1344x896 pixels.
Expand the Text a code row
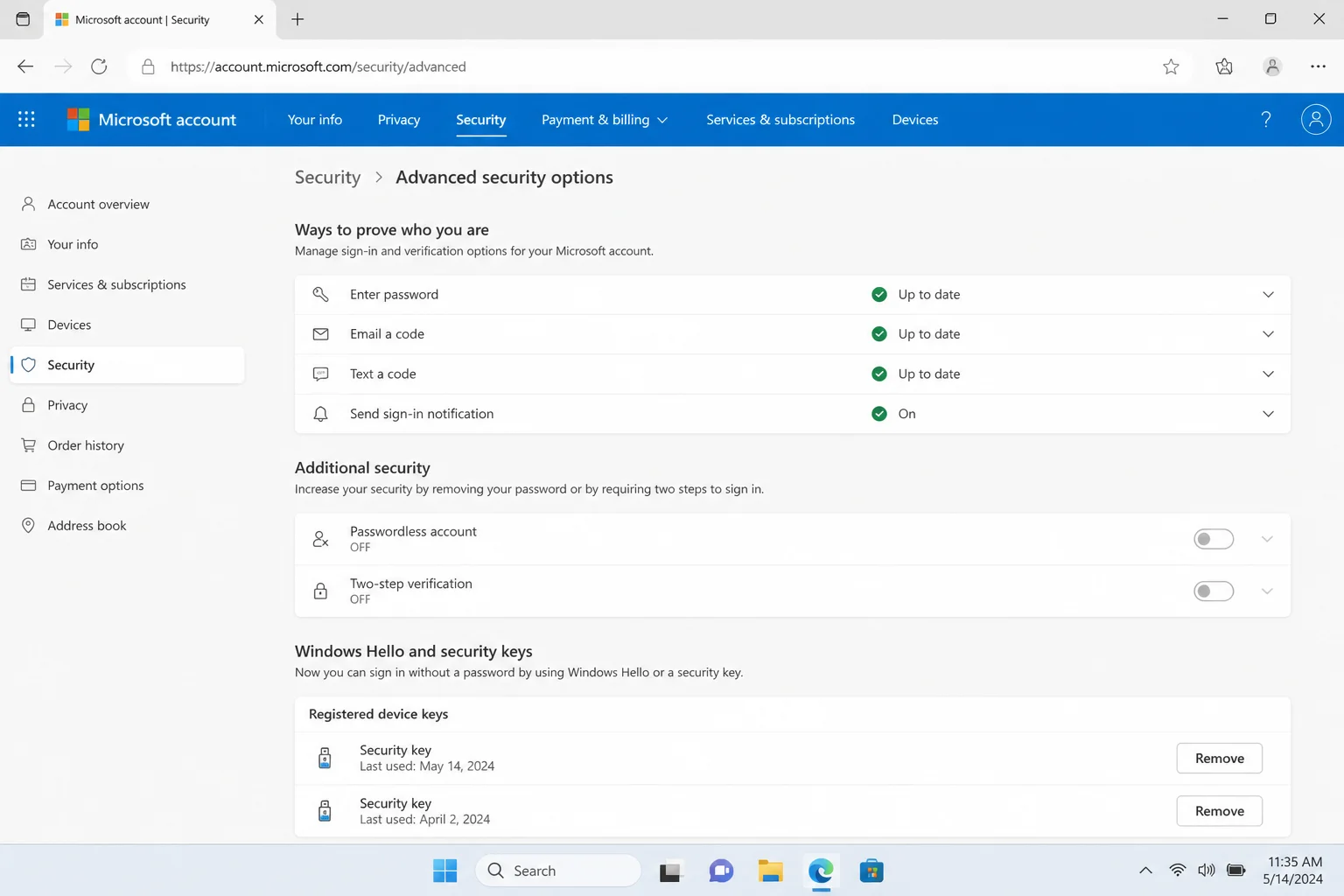1268,374
